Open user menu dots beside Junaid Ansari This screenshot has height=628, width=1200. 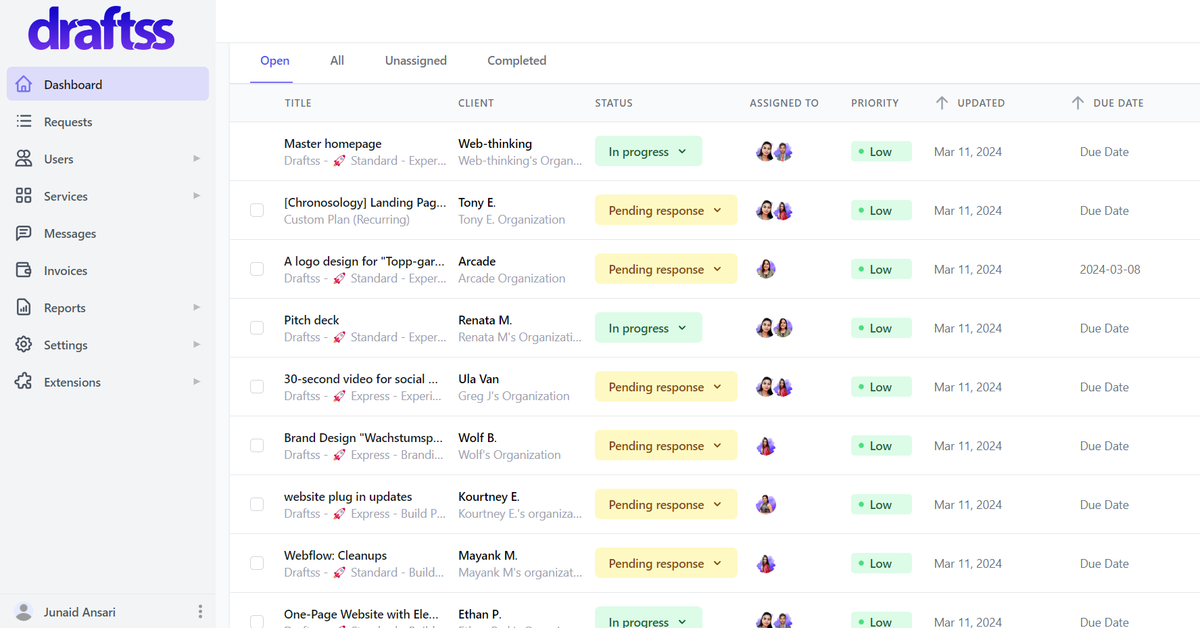tap(200, 612)
